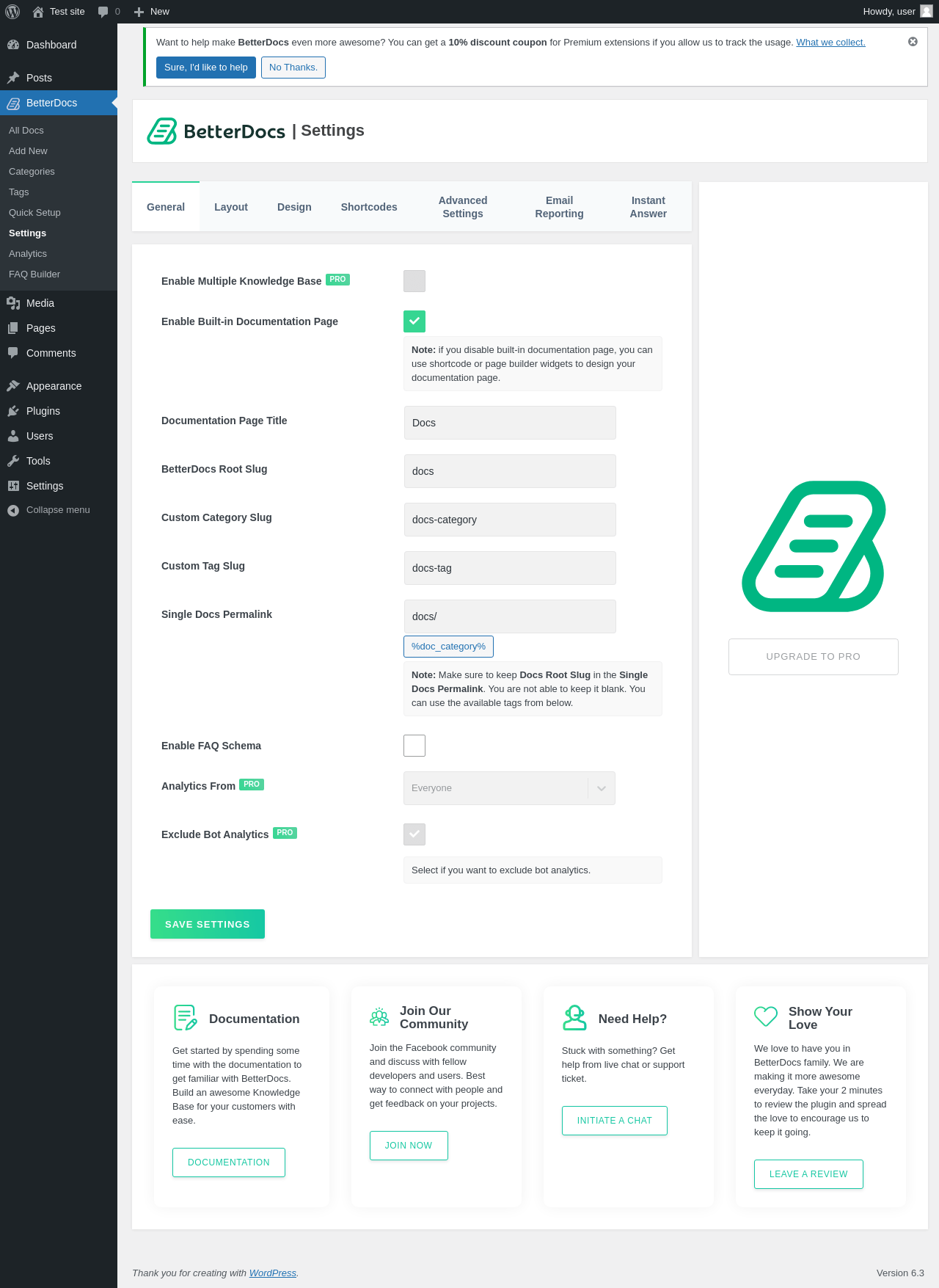Click the Join Now button
This screenshot has height=1288, width=939.
point(409,1146)
